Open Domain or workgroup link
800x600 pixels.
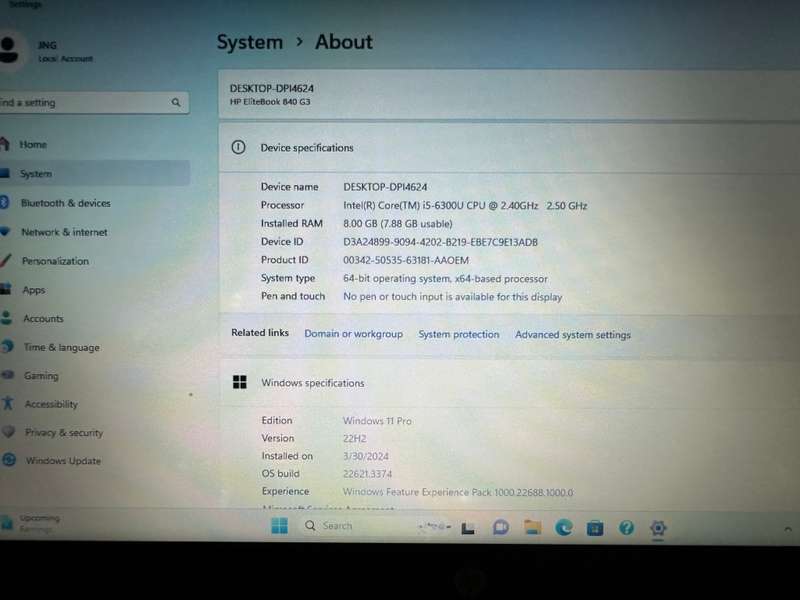click(354, 334)
